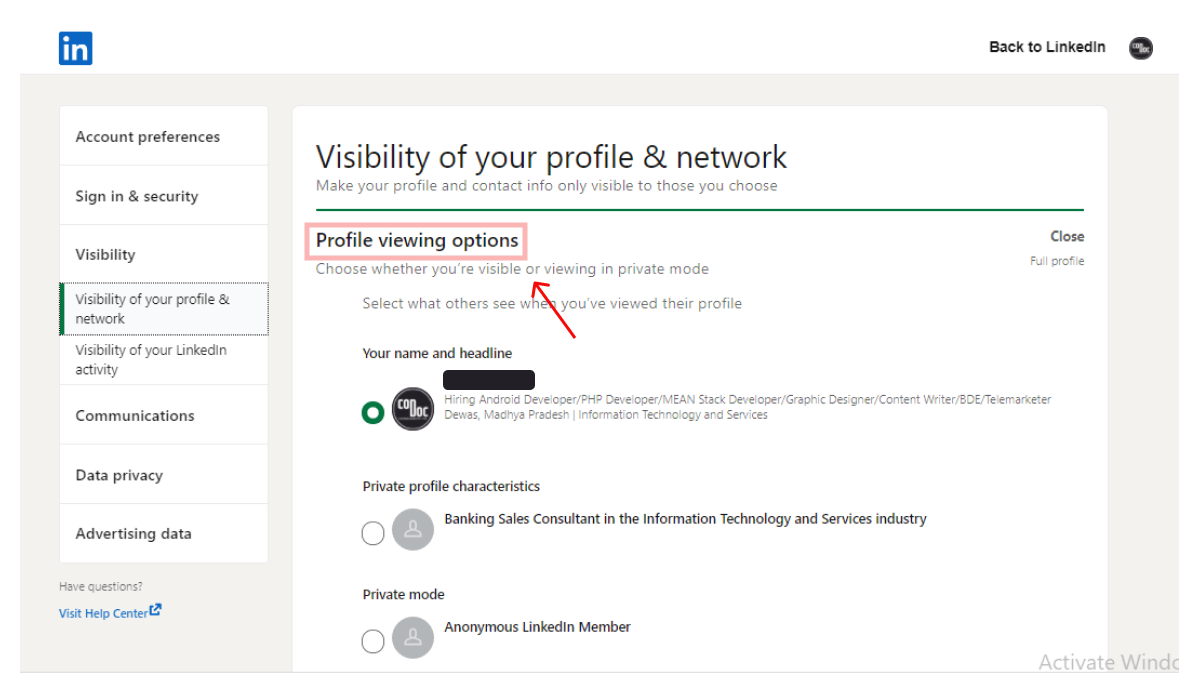
Task: Click the Back to LinkedIn link
Action: point(1047,47)
